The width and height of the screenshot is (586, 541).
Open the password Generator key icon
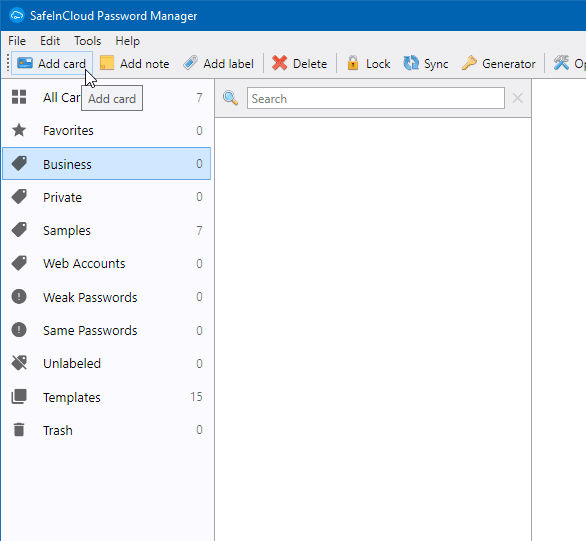point(469,63)
